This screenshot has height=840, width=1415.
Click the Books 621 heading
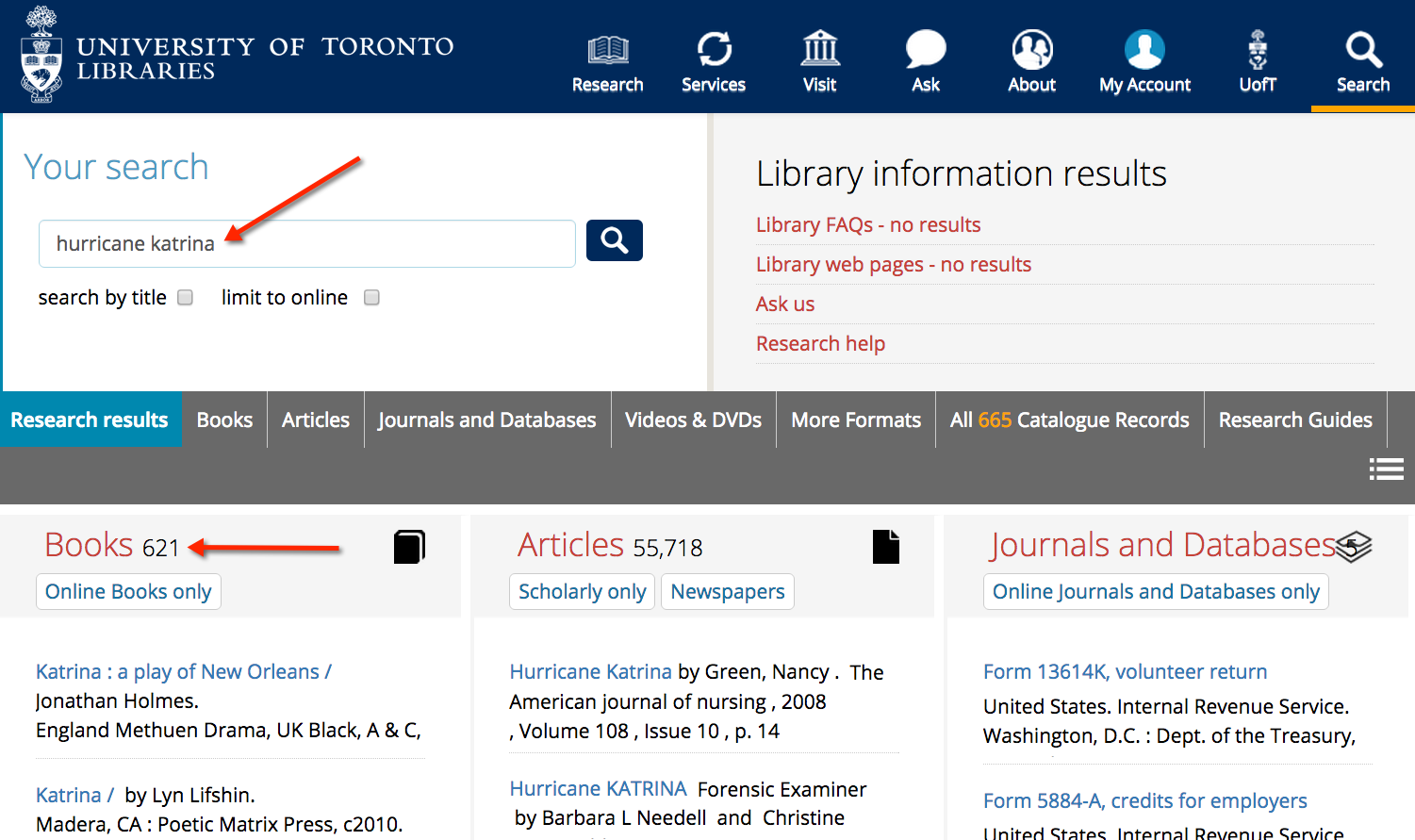click(112, 546)
